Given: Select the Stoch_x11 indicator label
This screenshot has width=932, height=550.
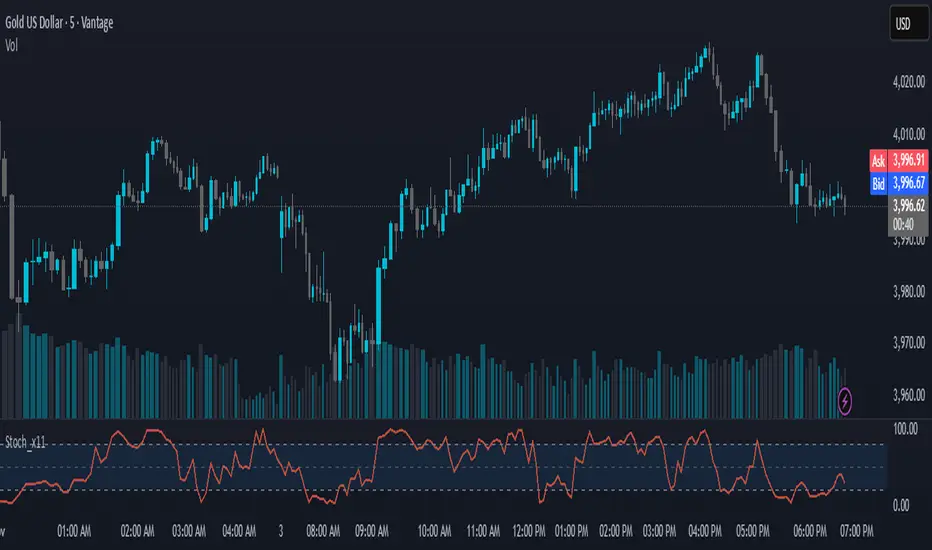Looking at the screenshot, I should 28,441.
